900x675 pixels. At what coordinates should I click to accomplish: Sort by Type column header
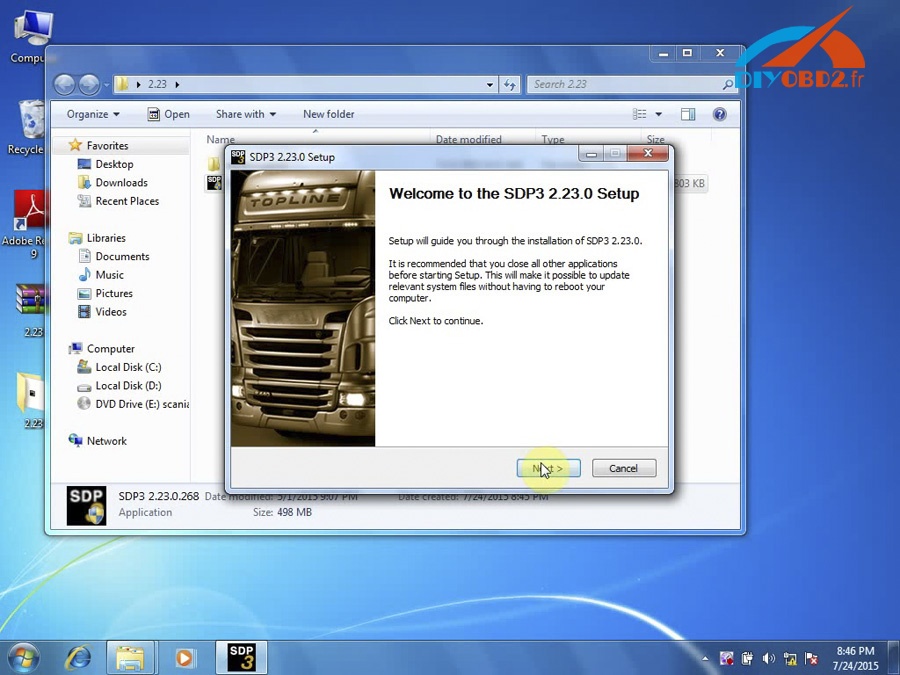coord(553,139)
